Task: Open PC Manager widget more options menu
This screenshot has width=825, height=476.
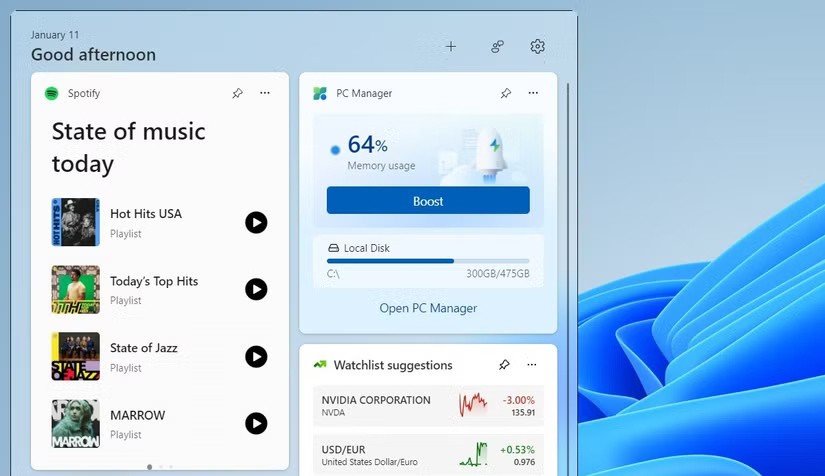Action: [533, 93]
